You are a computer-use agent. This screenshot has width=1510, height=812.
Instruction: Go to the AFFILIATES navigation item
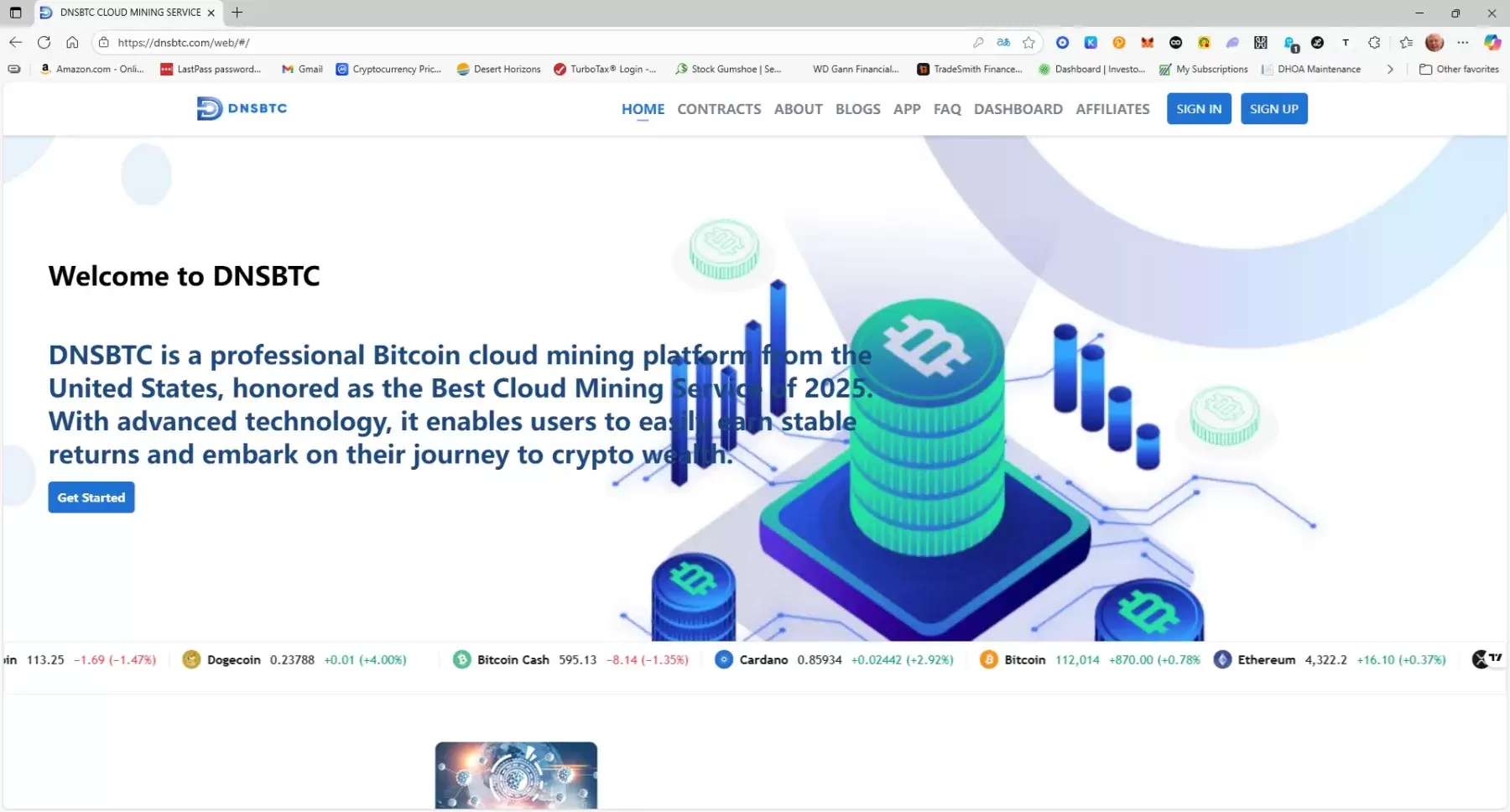1112,109
